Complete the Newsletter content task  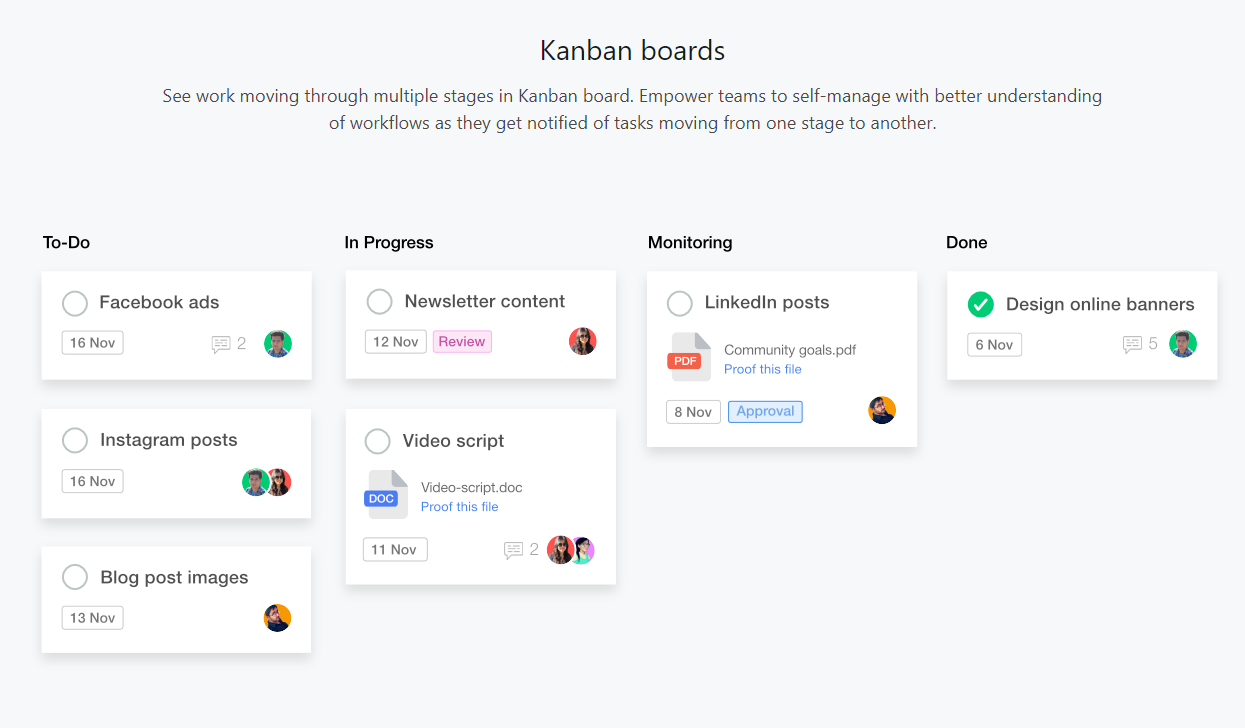(380, 301)
